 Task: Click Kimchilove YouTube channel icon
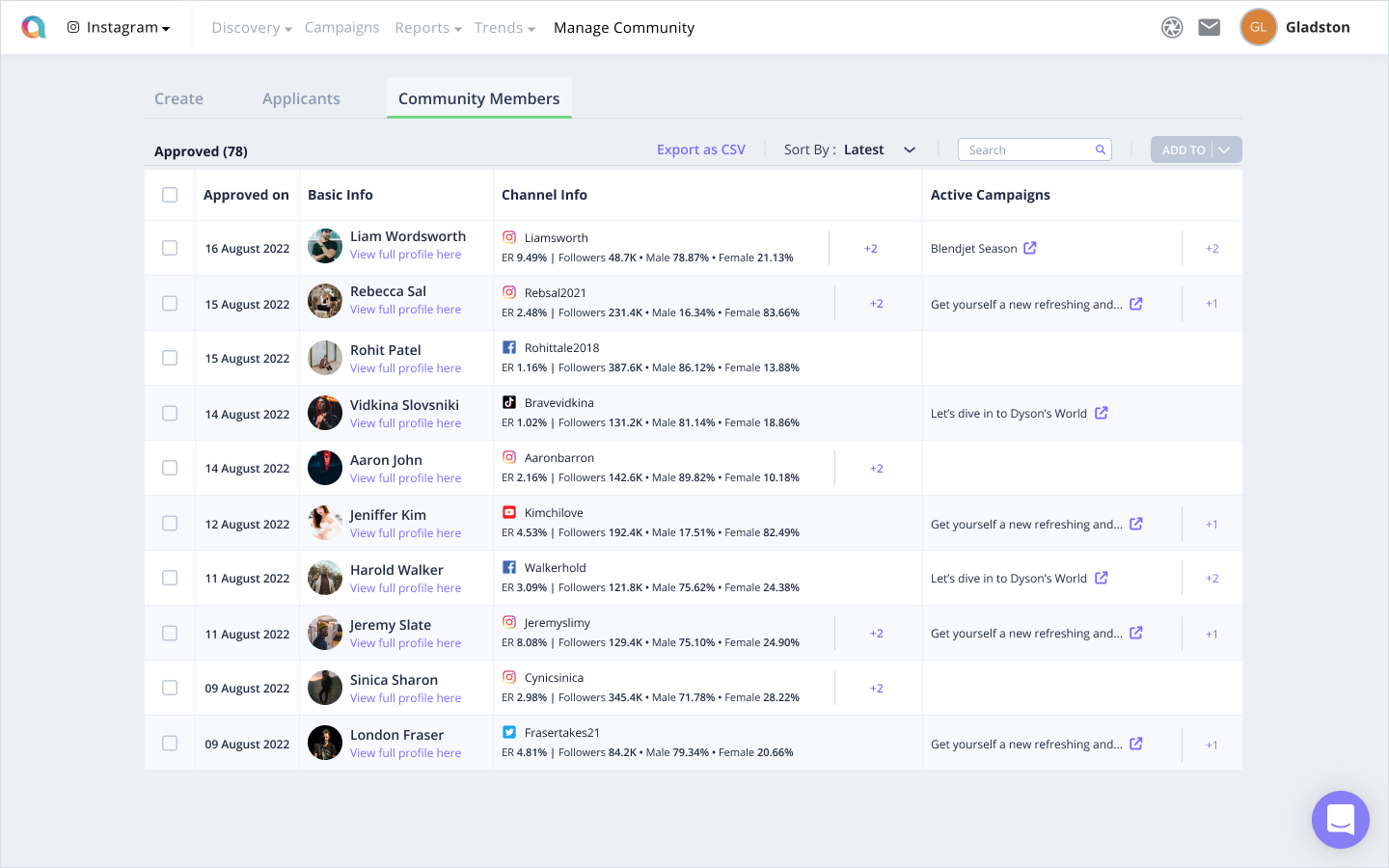click(x=509, y=512)
